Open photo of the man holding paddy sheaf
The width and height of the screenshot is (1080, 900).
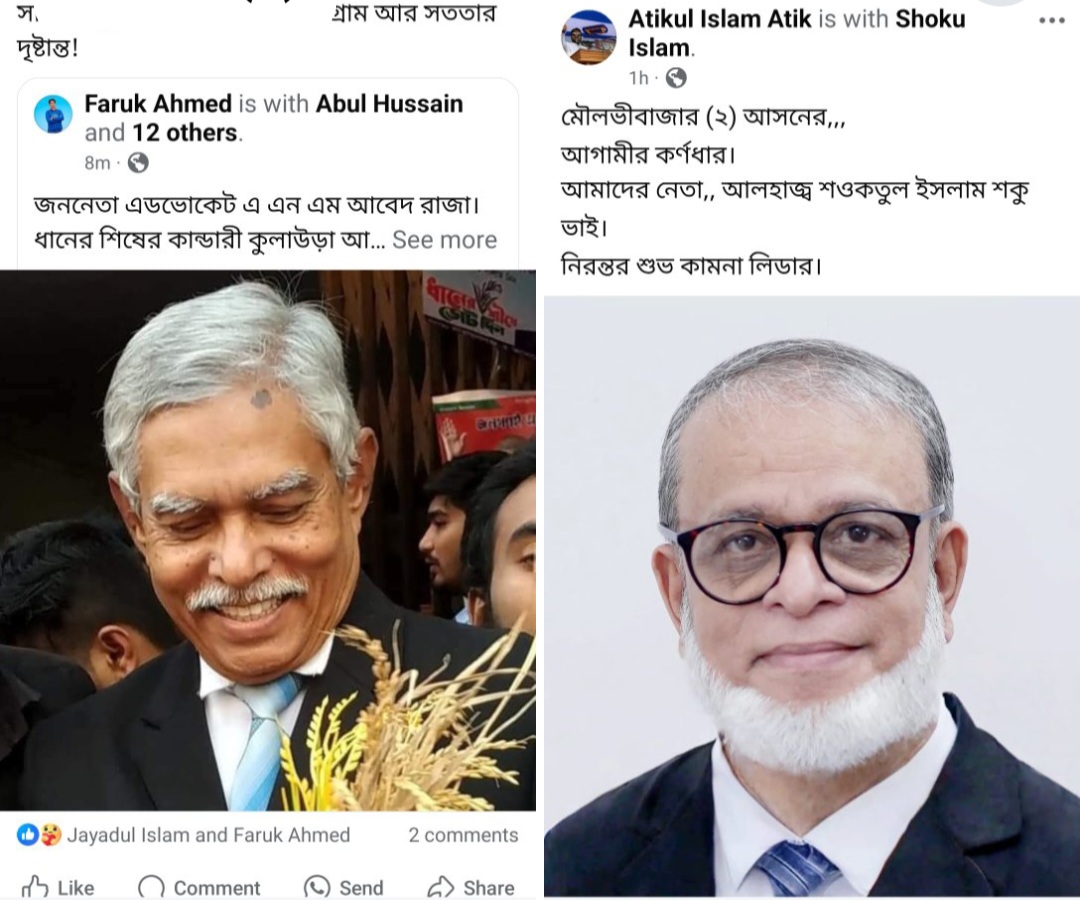tap(268, 540)
